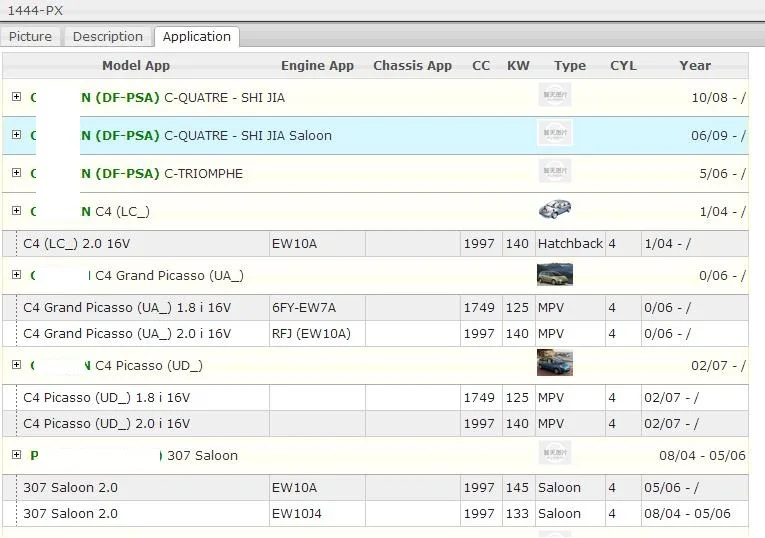Open placeholder image for 307 Saloon row
This screenshot has width=765, height=538.
555,453
